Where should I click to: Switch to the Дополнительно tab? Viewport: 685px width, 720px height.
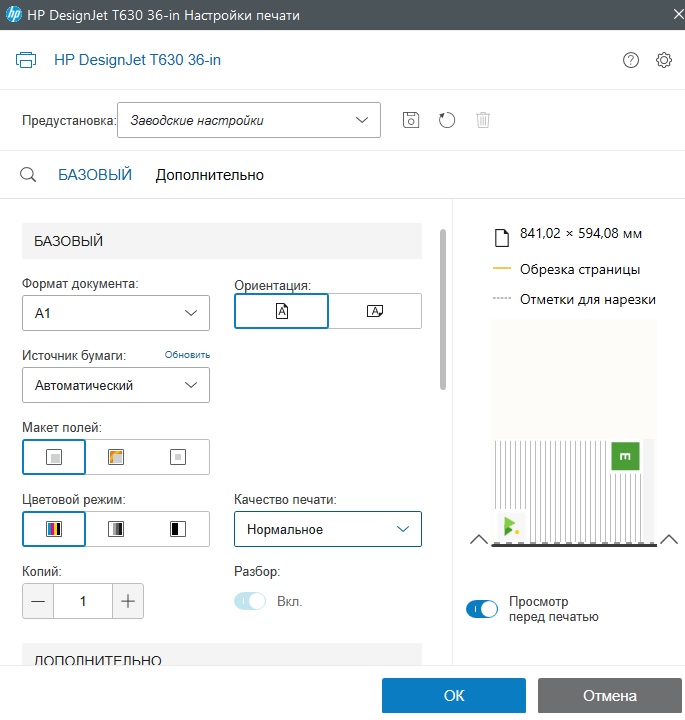pyautogui.click(x=209, y=175)
